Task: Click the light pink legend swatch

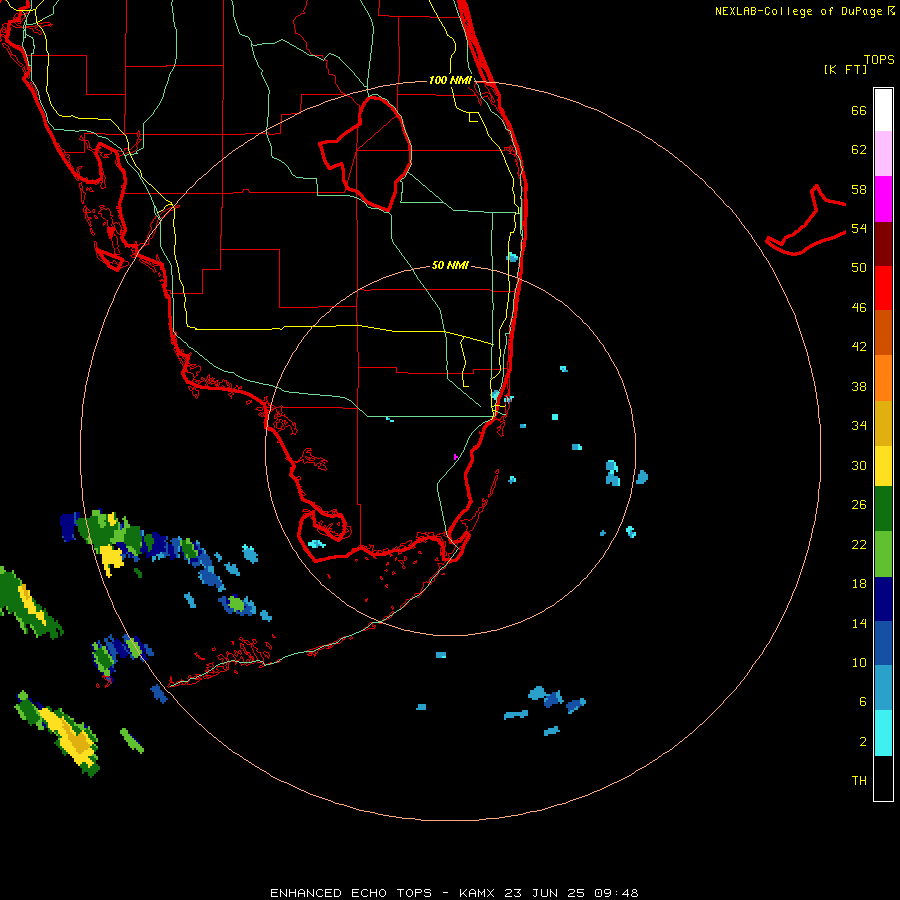Action: (x=883, y=154)
